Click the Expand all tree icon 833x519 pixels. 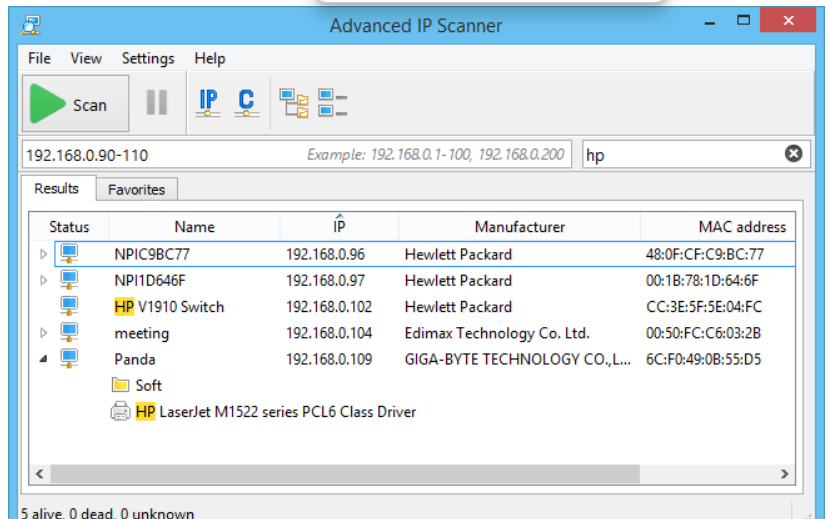coord(294,103)
